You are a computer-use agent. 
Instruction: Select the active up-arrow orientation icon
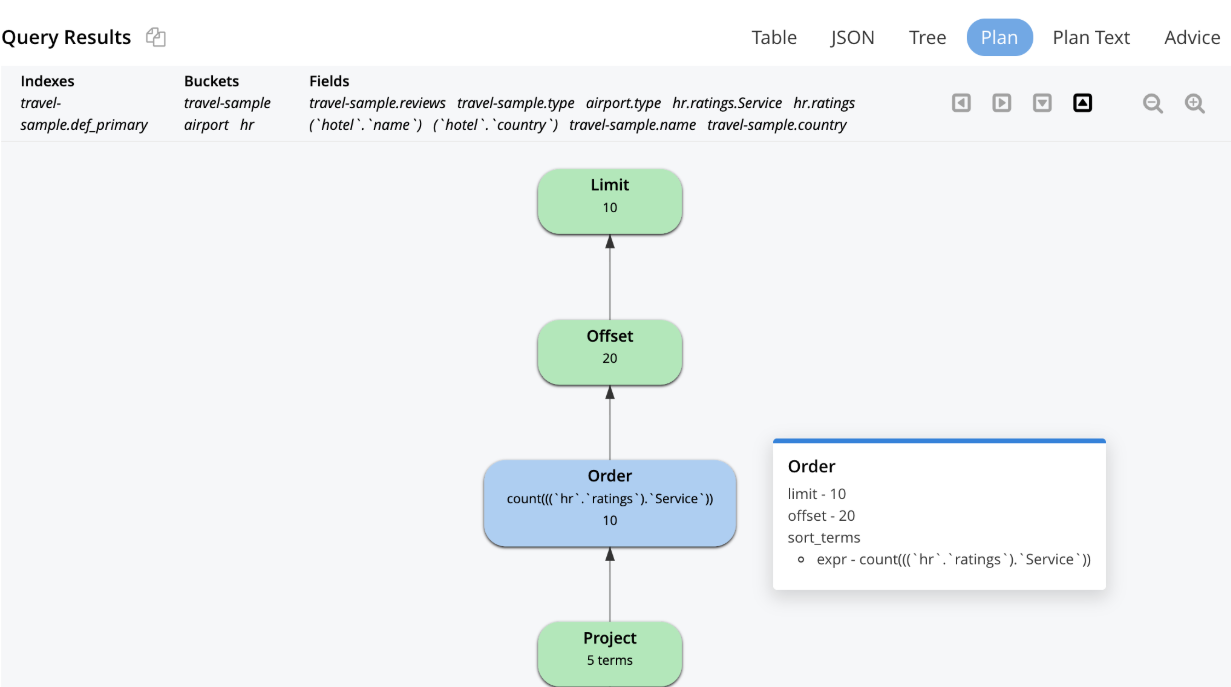pyautogui.click(x=1082, y=103)
